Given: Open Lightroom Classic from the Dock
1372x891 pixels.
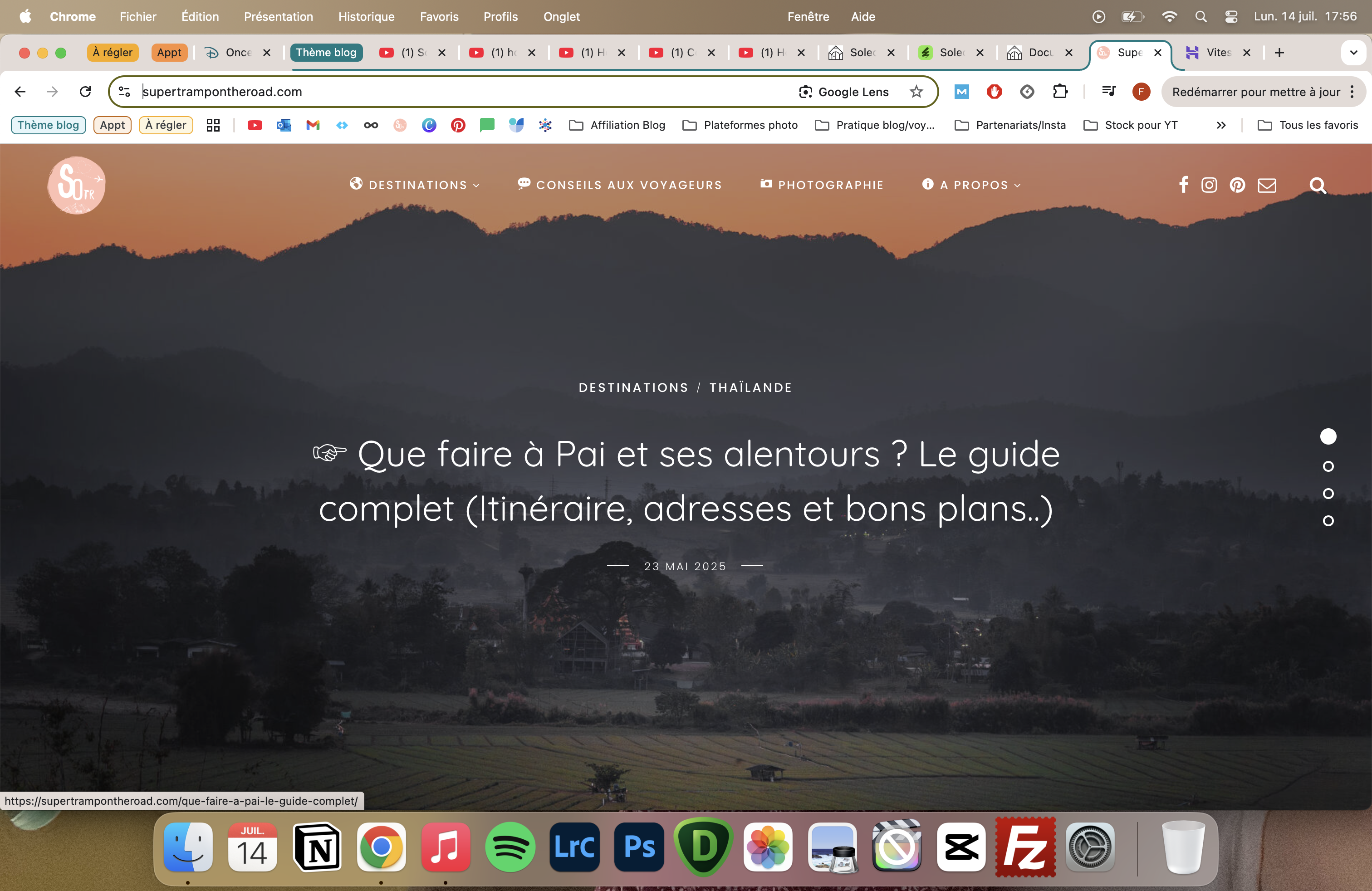Looking at the screenshot, I should 575,847.
